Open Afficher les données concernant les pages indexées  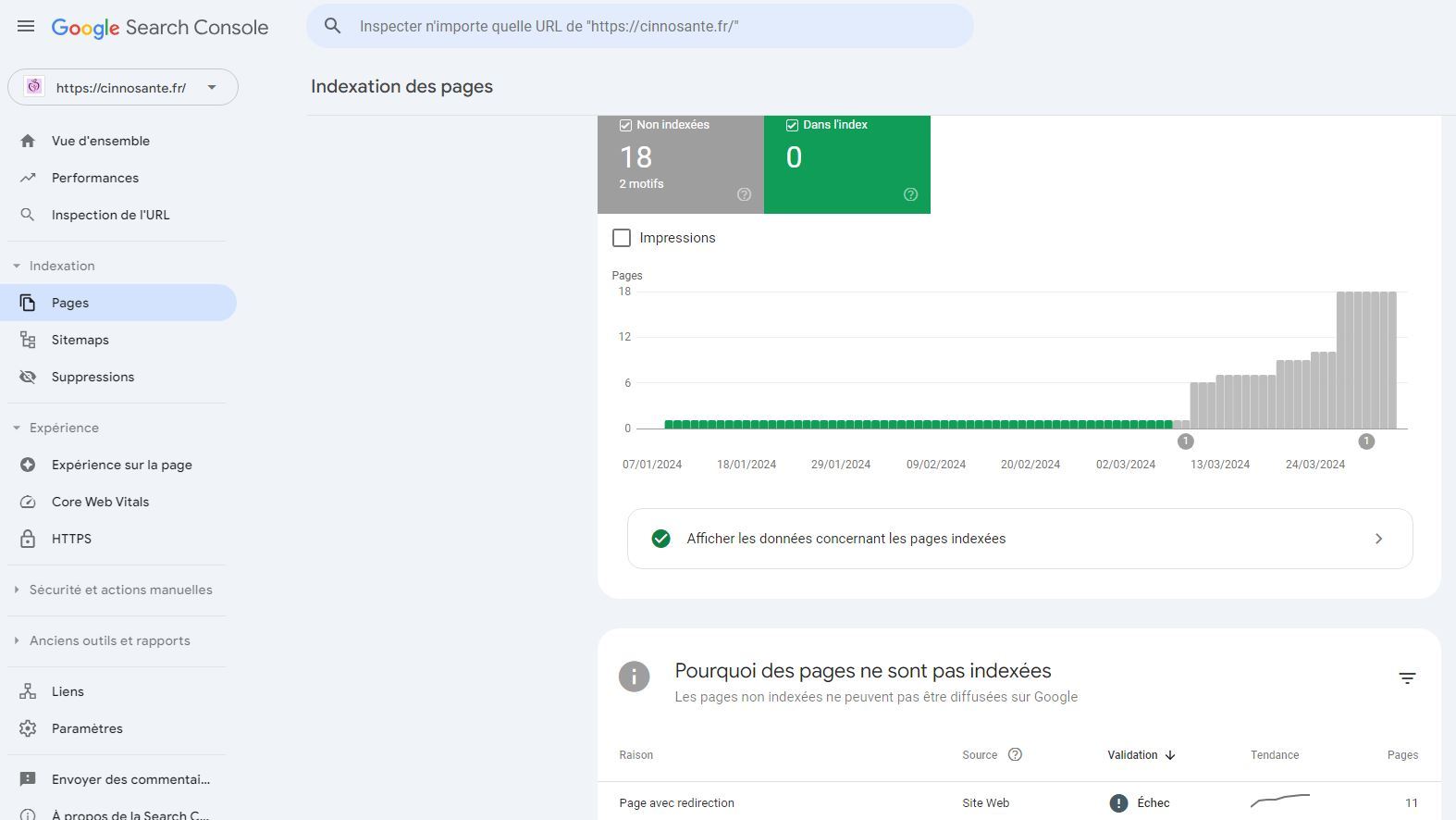1019,539
